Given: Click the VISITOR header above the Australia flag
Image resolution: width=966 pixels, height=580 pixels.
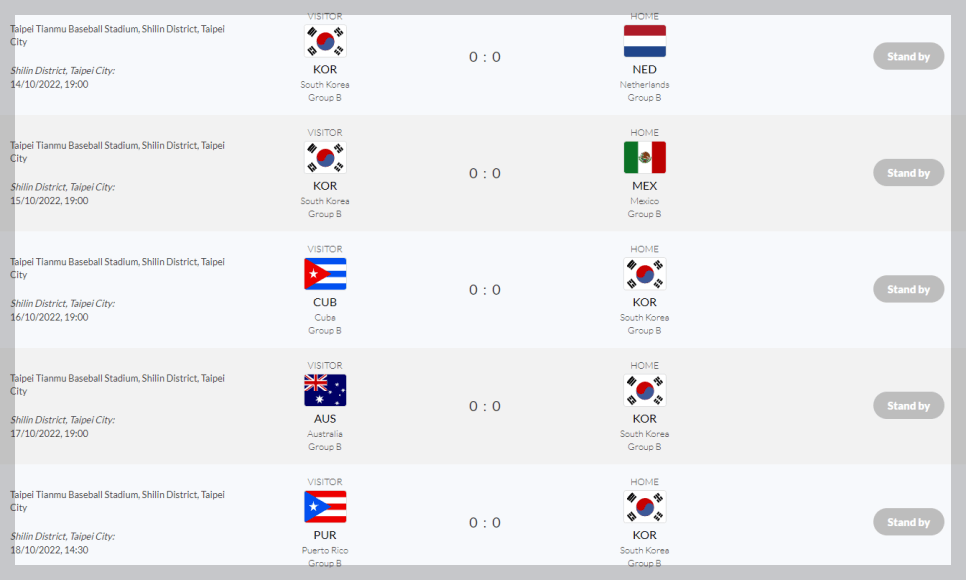Looking at the screenshot, I should pyautogui.click(x=324, y=365).
